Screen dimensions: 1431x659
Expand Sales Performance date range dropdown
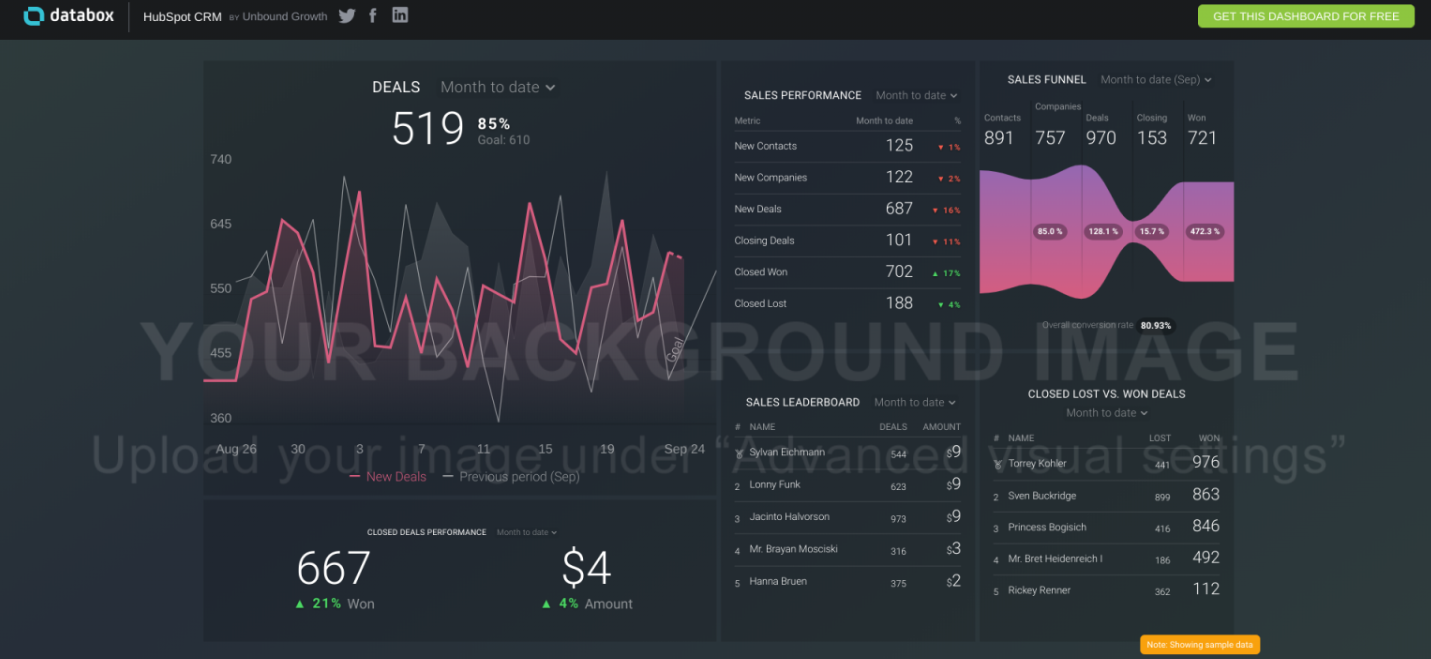[x=916, y=96]
